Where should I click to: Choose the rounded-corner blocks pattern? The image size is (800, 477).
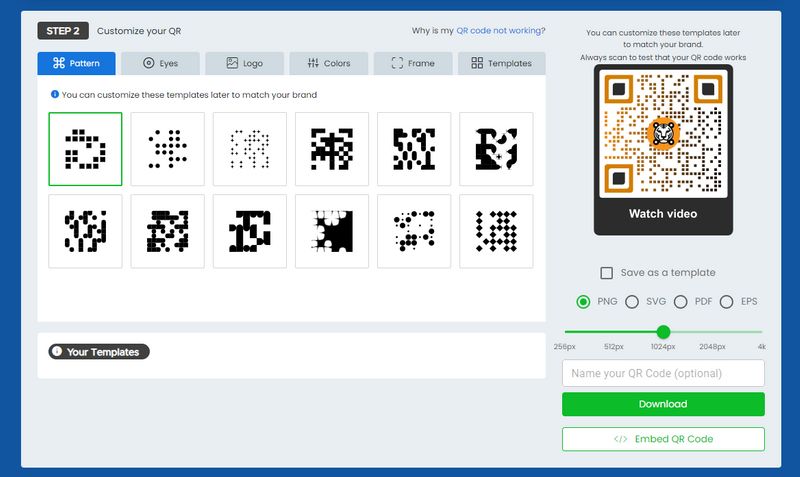point(414,149)
